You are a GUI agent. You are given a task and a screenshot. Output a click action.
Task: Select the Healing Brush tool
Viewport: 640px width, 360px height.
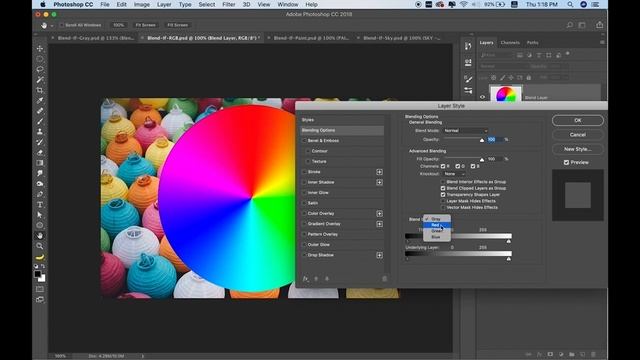[40, 111]
